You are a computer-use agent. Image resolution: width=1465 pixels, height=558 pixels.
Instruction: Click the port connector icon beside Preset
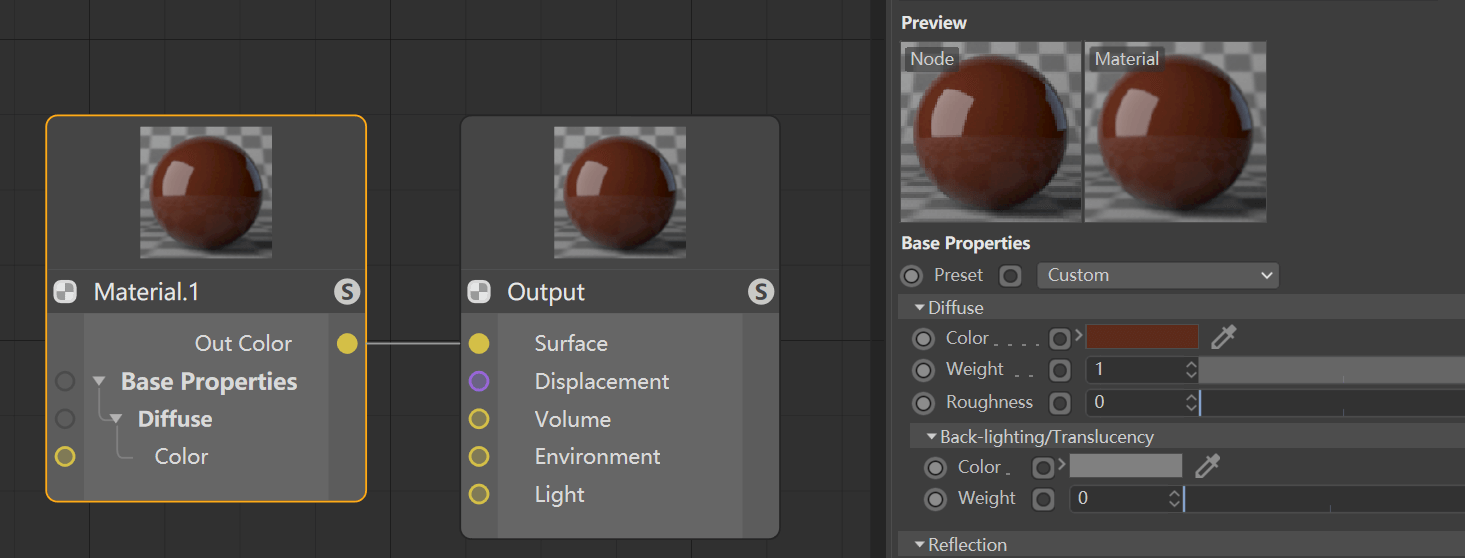tap(1011, 275)
